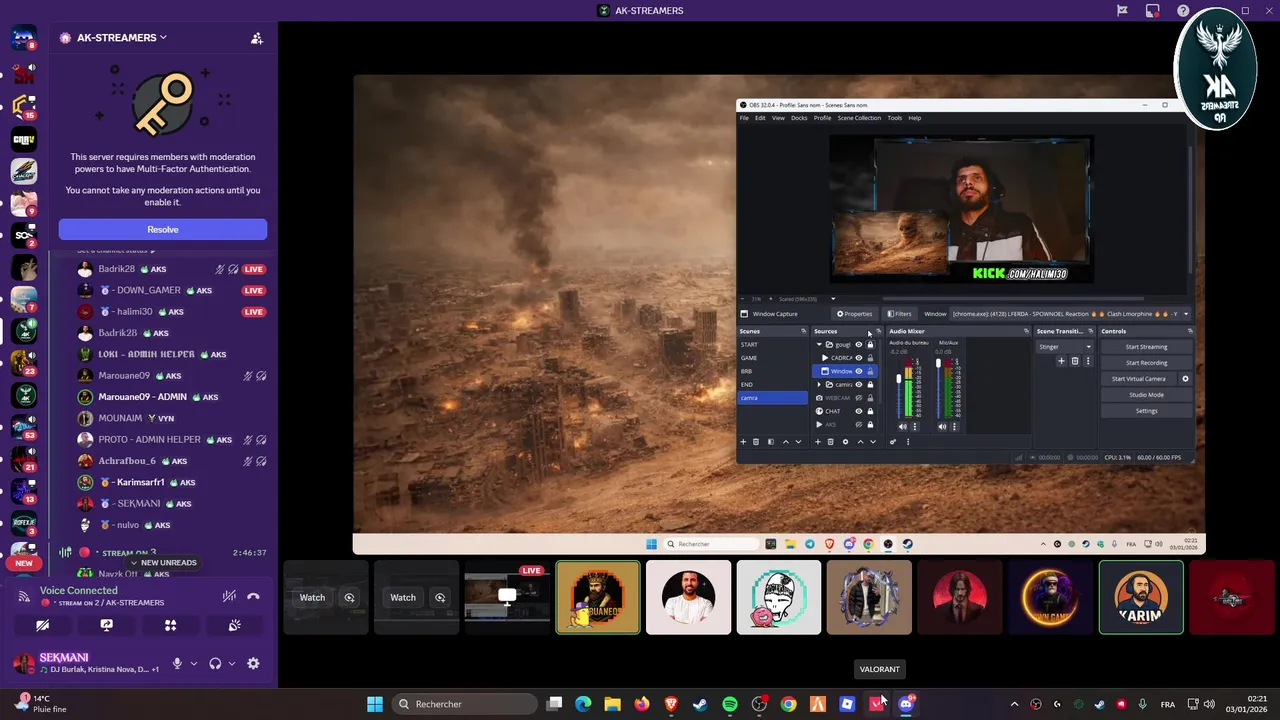Click the second Watch button in the stream strip

(x=403, y=597)
